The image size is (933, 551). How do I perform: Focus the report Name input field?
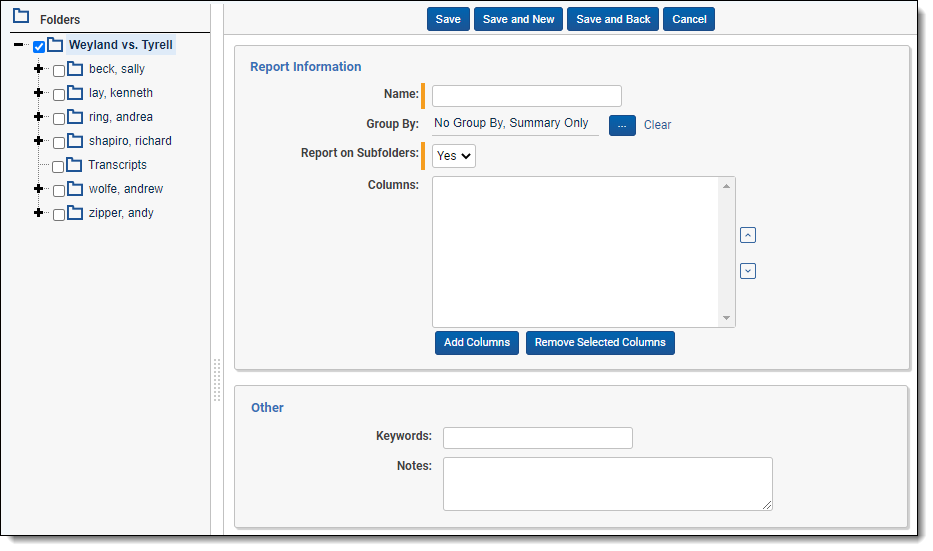[x=526, y=96]
